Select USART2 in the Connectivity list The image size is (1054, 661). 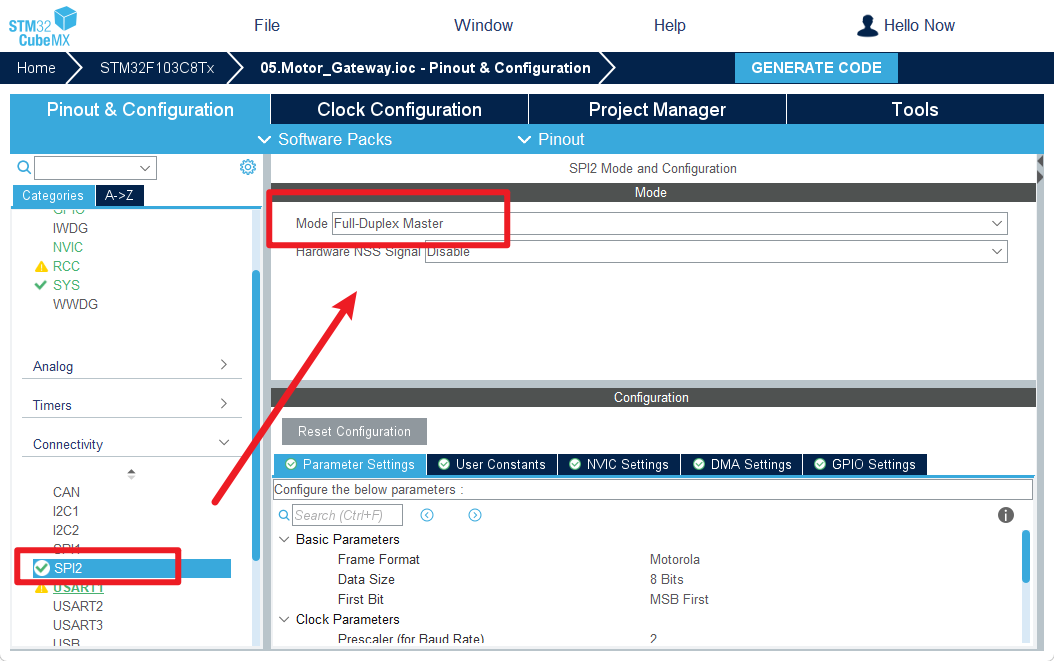[78, 606]
